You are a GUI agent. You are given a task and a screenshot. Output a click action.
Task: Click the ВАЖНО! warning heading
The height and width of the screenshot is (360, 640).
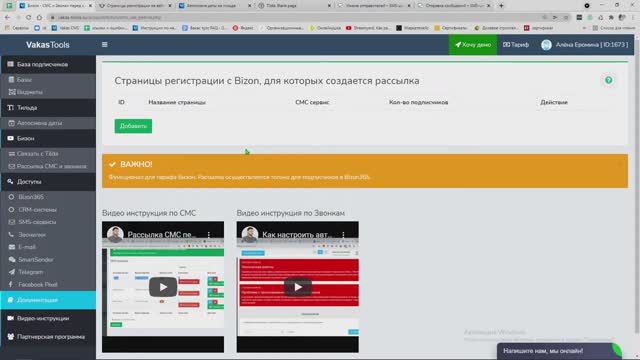point(136,164)
